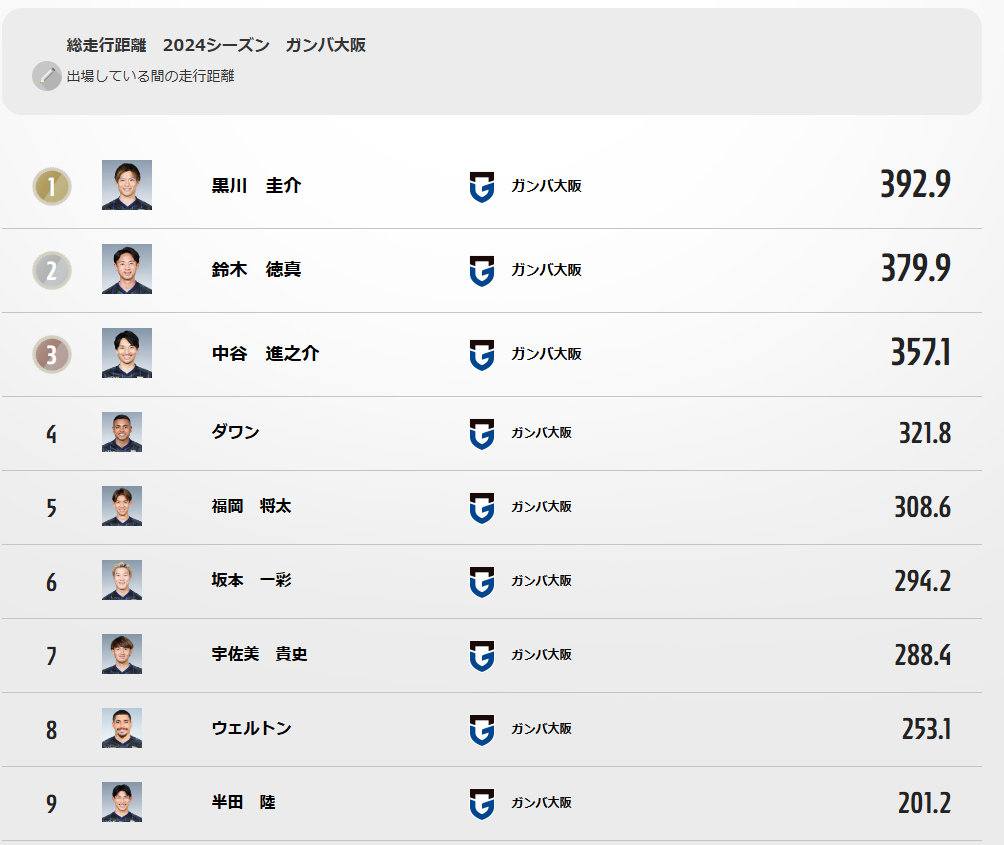Click Gamba Osaka crest in ダワン row

482,434
